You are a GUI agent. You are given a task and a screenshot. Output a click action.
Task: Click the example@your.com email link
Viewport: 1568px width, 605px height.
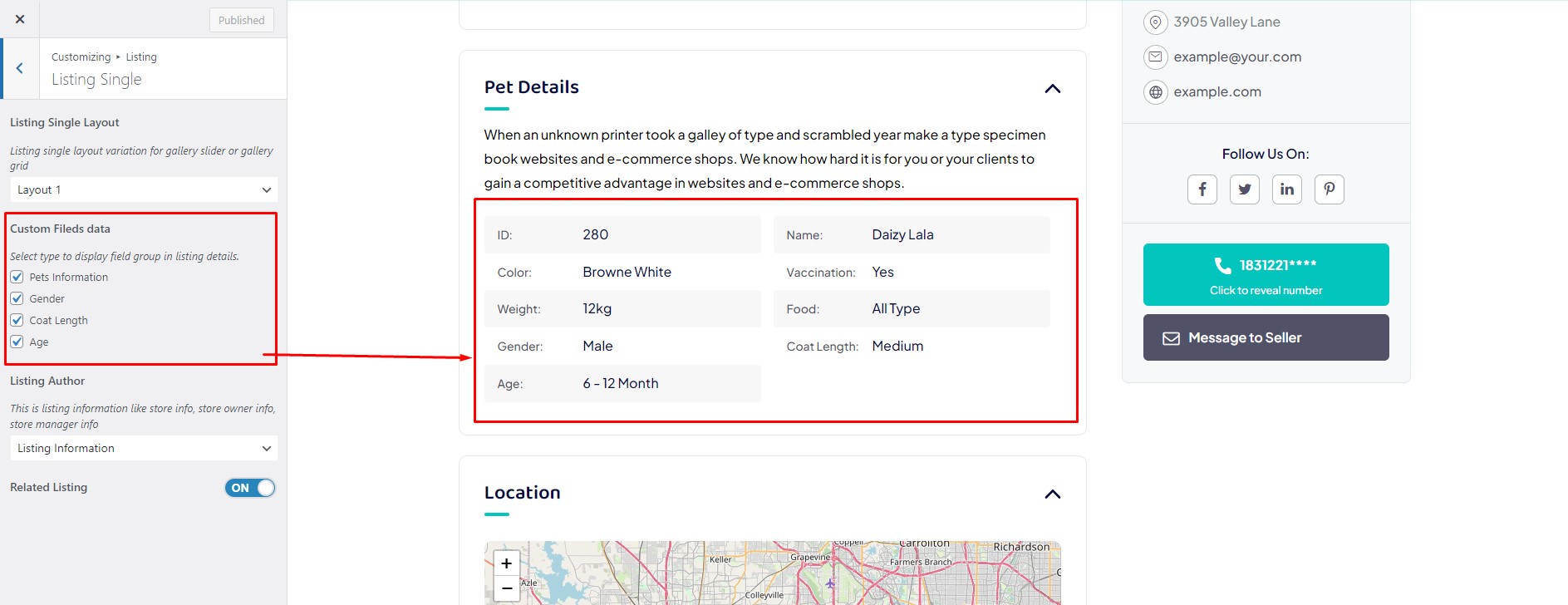pyautogui.click(x=1237, y=57)
